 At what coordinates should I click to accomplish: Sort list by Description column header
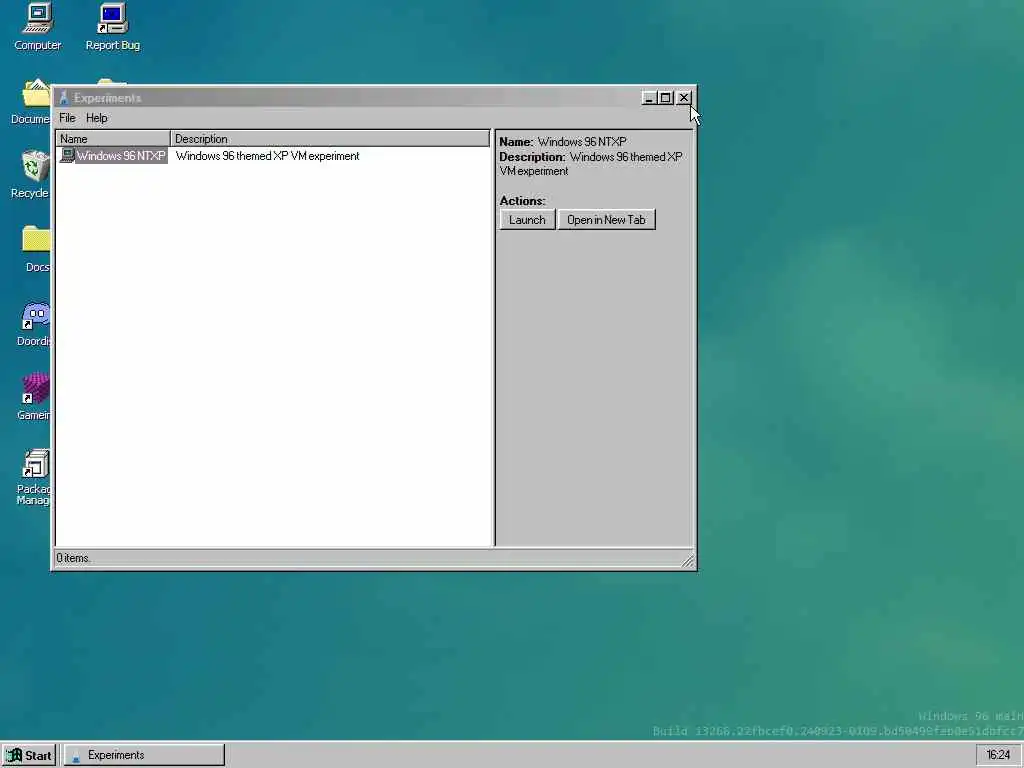click(330, 138)
